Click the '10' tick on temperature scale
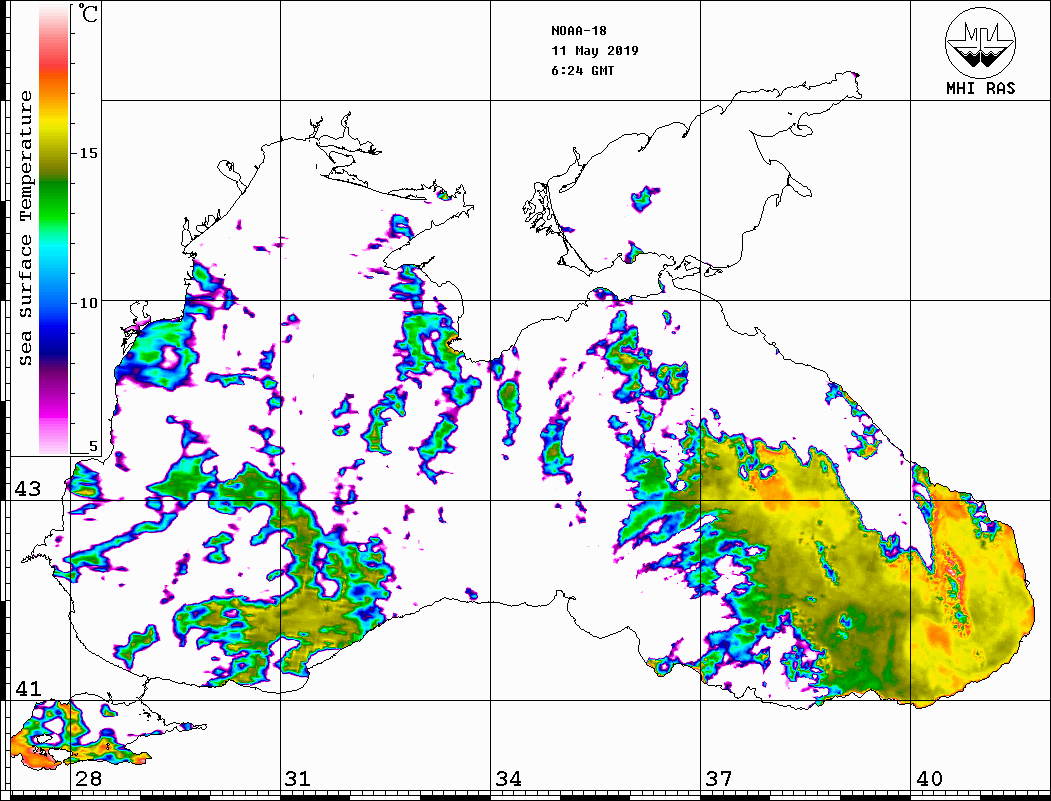 pyautogui.click(x=88, y=303)
